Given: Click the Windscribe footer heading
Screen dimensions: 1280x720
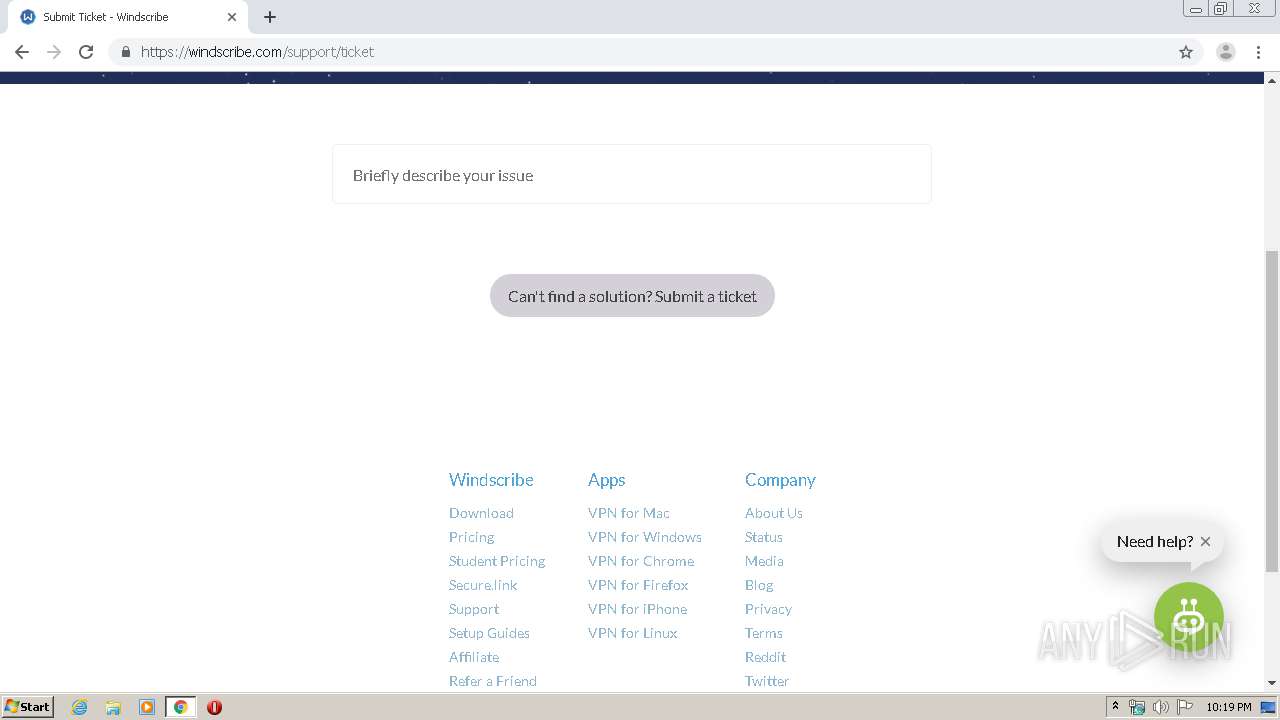Looking at the screenshot, I should click(491, 480).
